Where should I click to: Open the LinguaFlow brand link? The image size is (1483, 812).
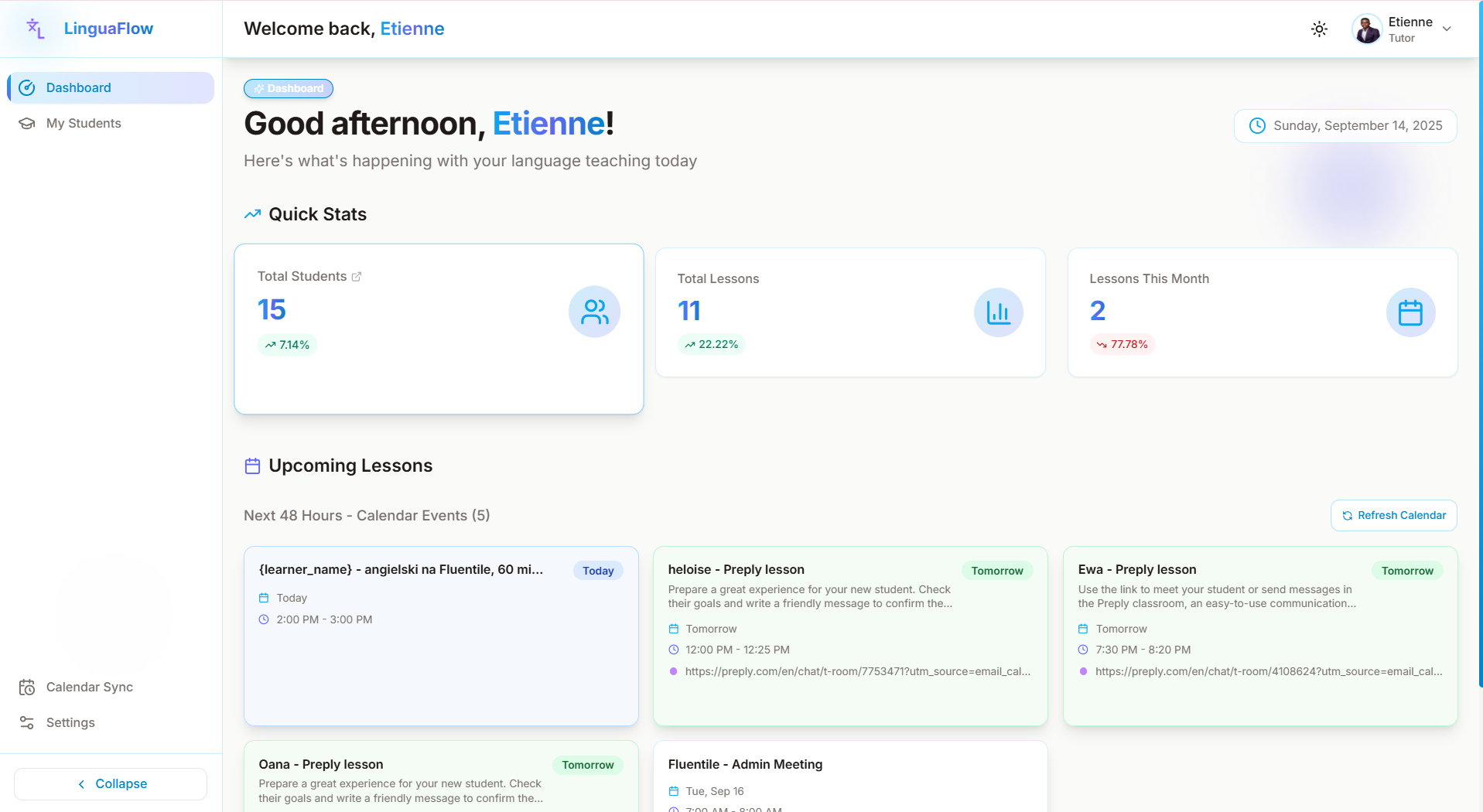click(x=108, y=29)
